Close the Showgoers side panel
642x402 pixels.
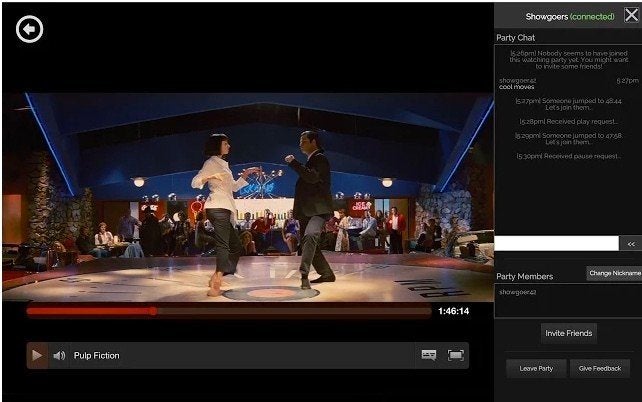click(631, 16)
